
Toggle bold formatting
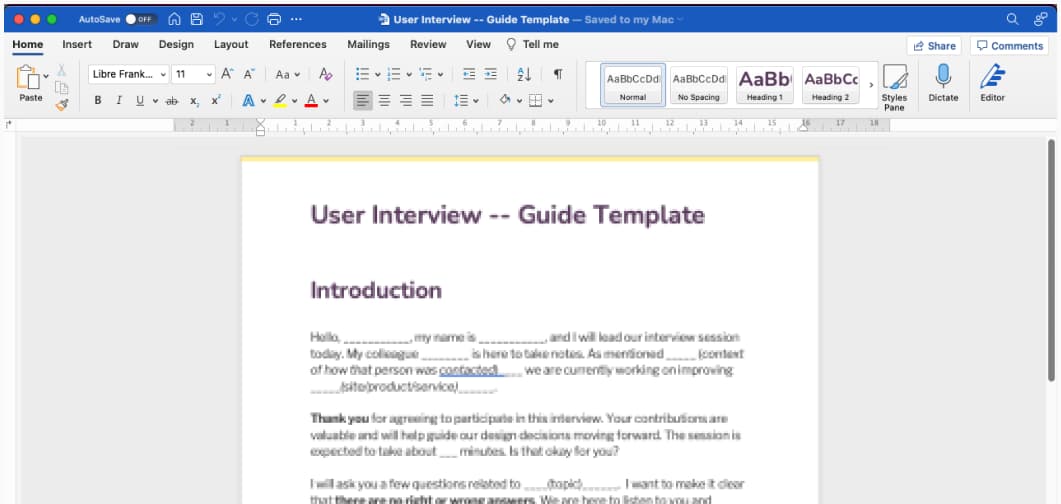point(98,100)
